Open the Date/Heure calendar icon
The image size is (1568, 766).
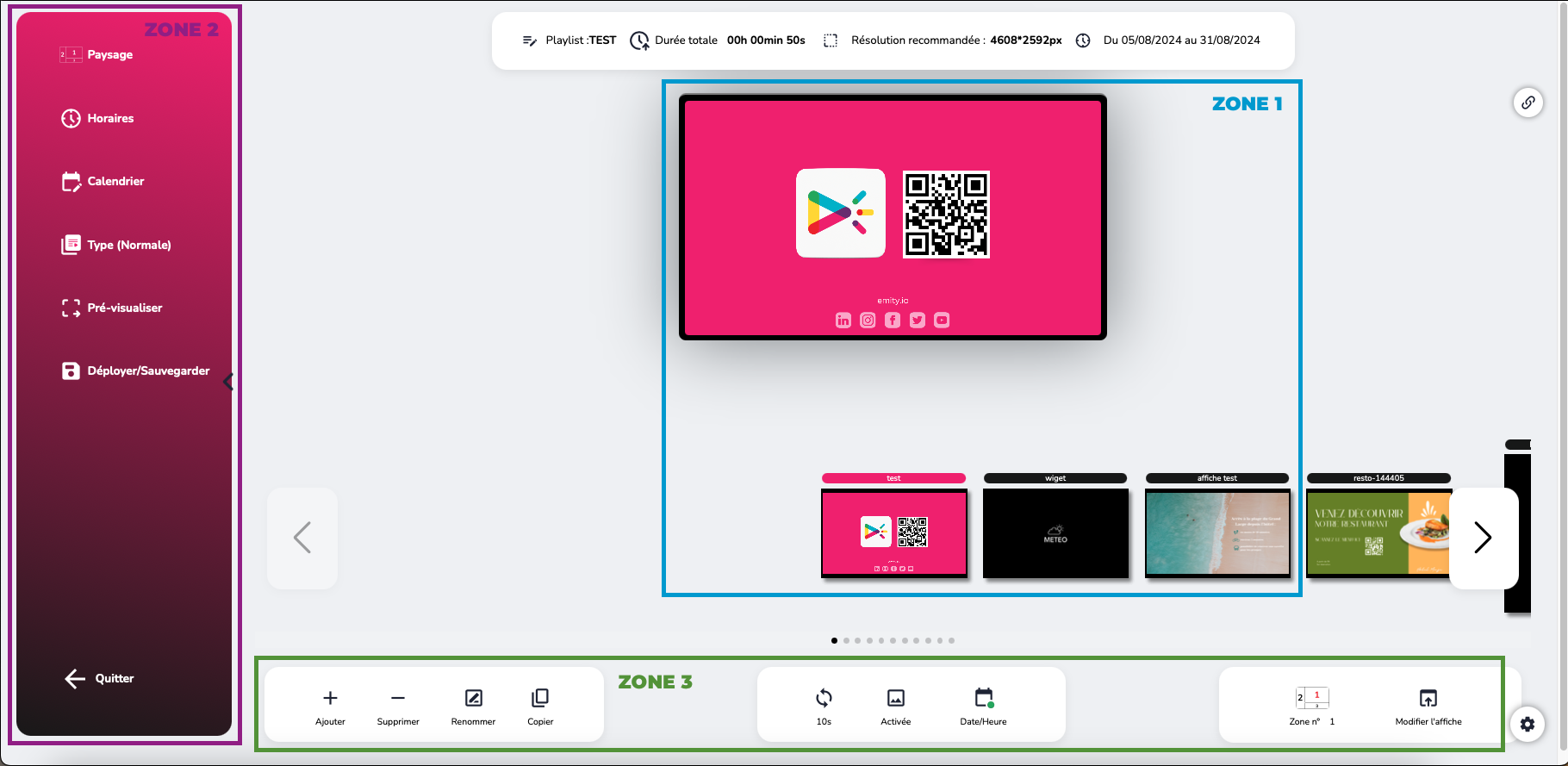(x=984, y=697)
